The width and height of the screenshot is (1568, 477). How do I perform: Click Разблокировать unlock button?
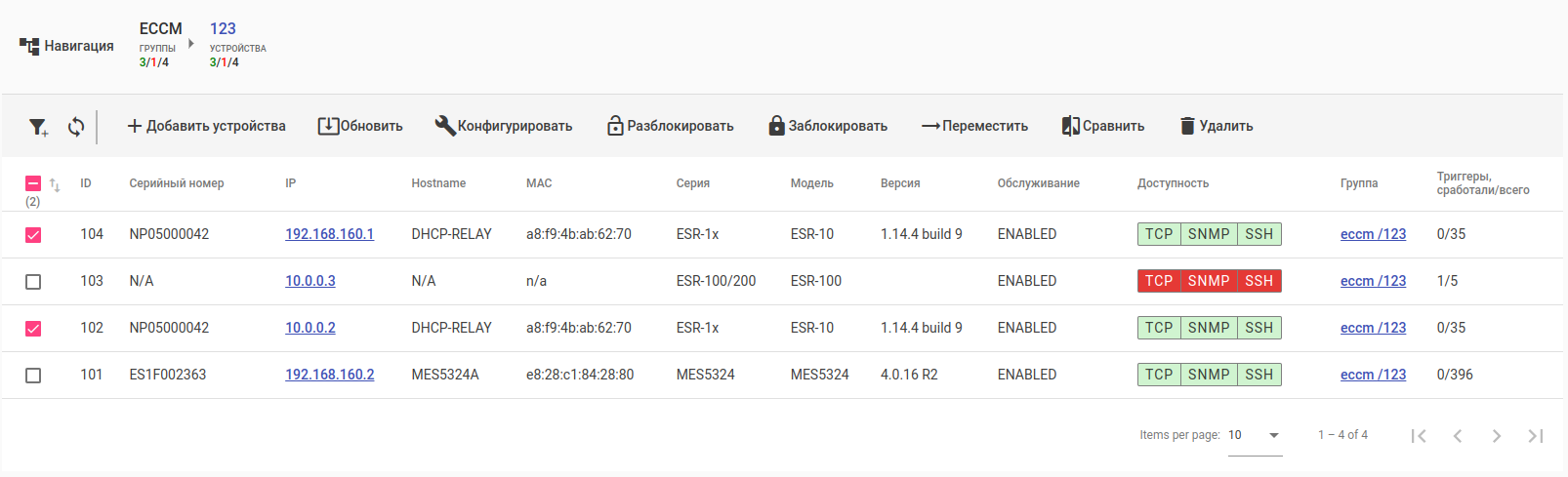(x=670, y=126)
